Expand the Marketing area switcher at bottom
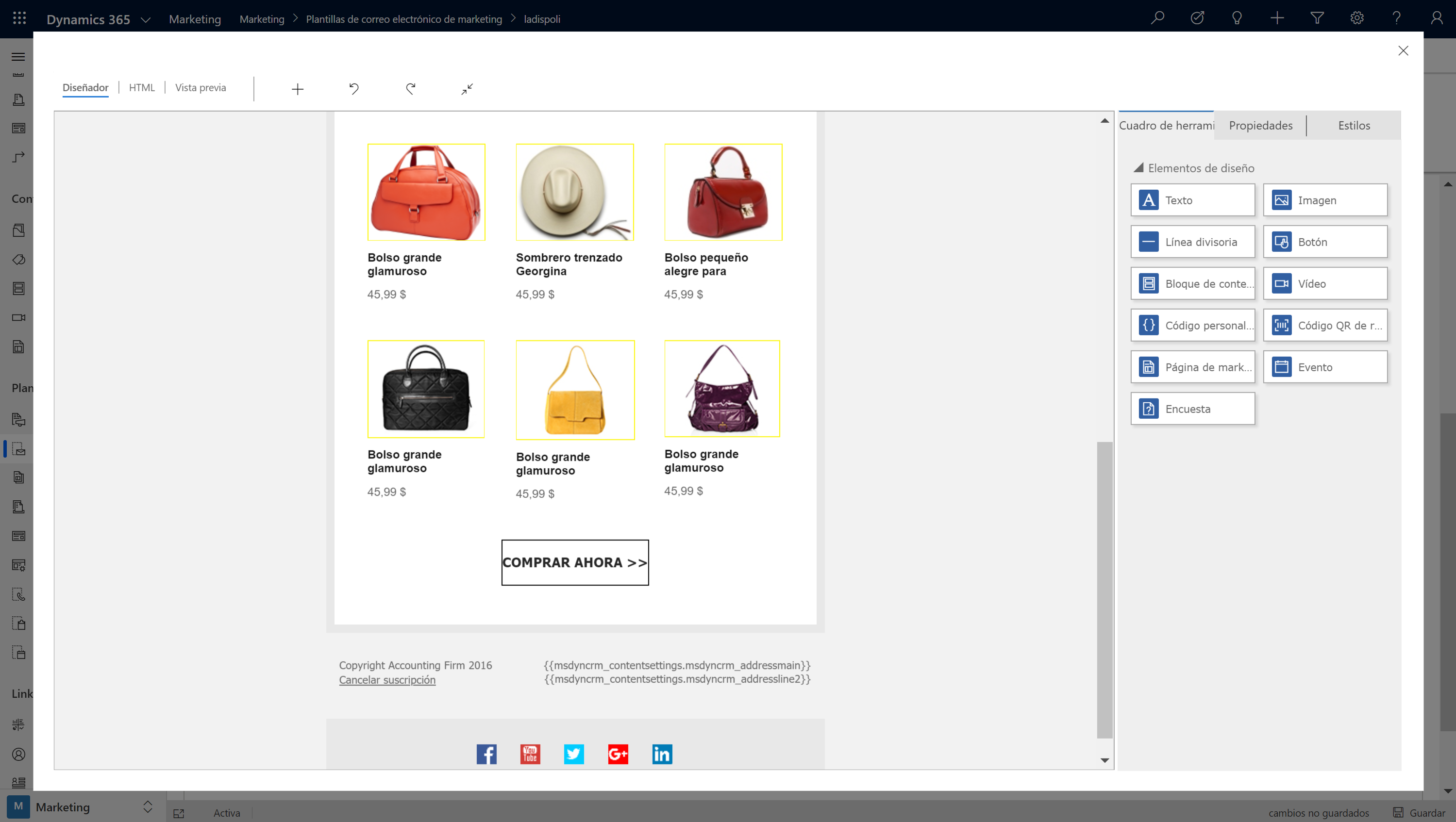The height and width of the screenshot is (822, 1456). point(148,807)
